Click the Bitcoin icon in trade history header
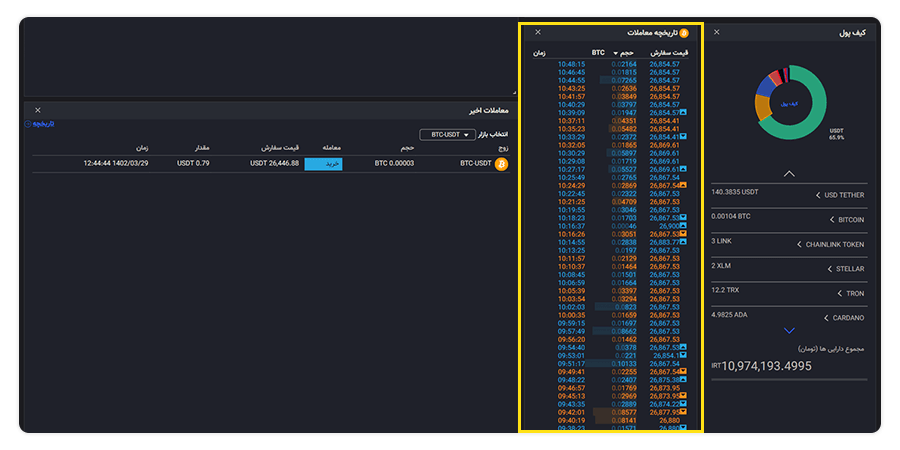The image size is (900, 450). pos(684,33)
